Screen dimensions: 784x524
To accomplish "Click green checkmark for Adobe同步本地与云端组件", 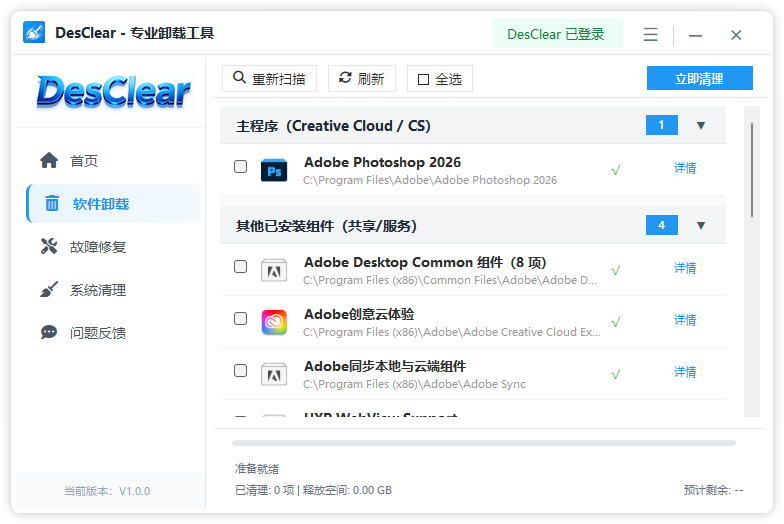I will (616, 374).
